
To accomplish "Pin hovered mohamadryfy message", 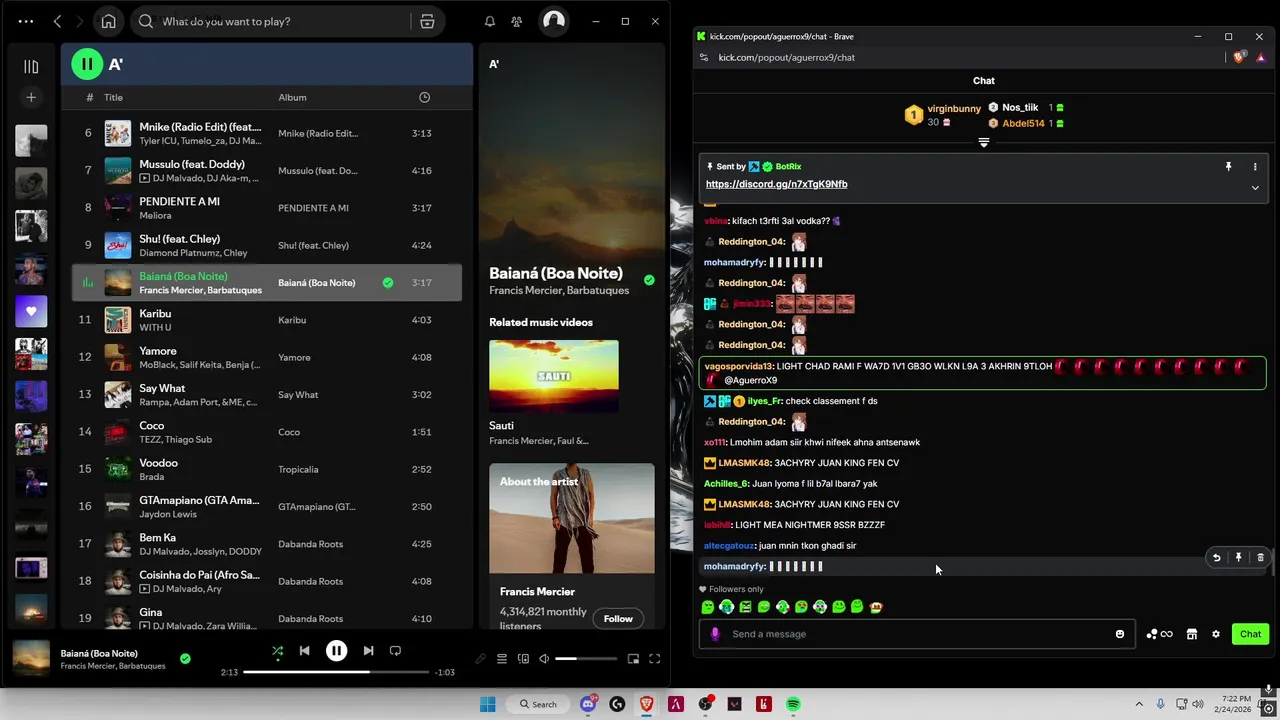I will (x=1238, y=558).
